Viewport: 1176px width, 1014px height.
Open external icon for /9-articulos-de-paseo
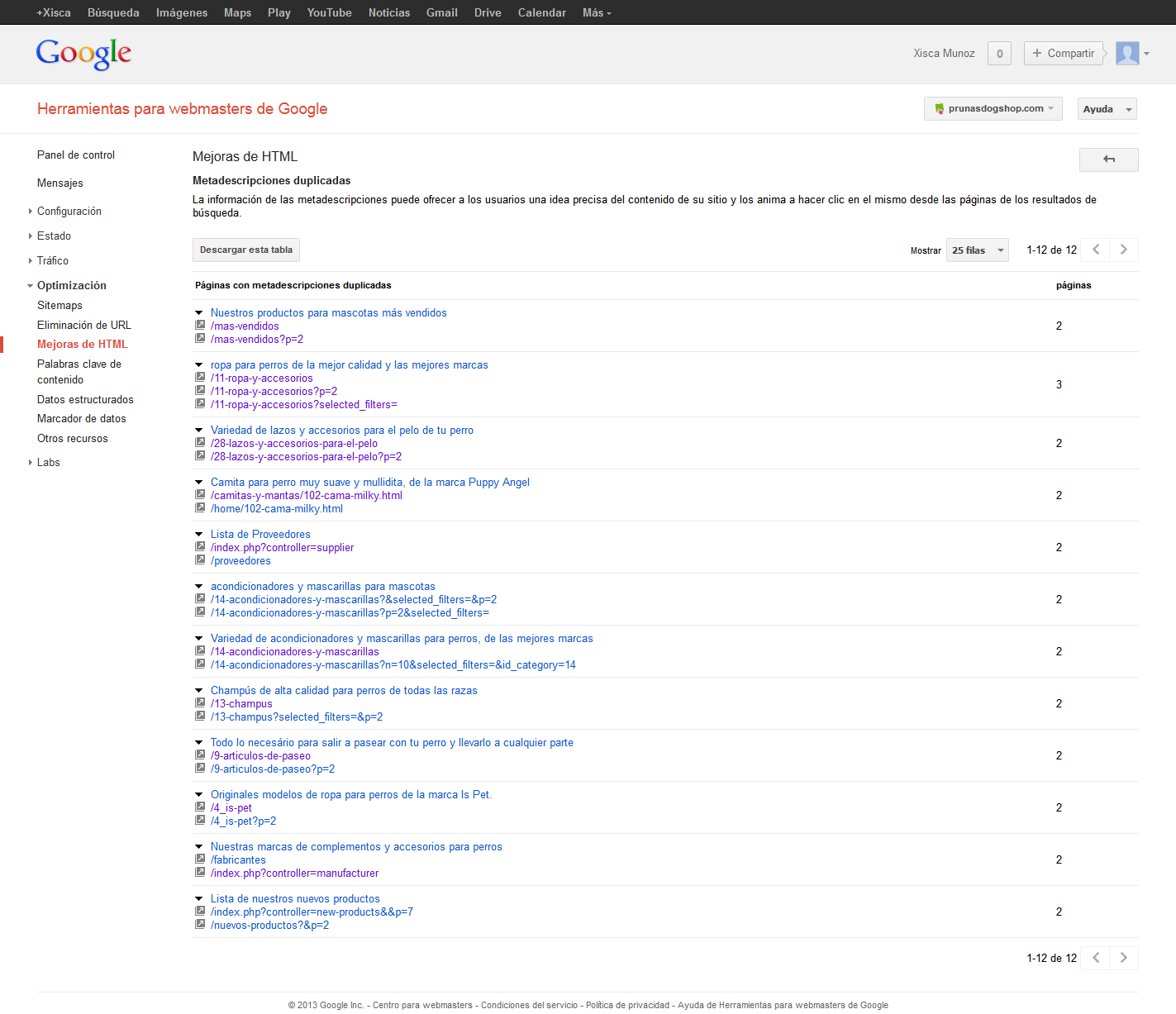pos(200,755)
